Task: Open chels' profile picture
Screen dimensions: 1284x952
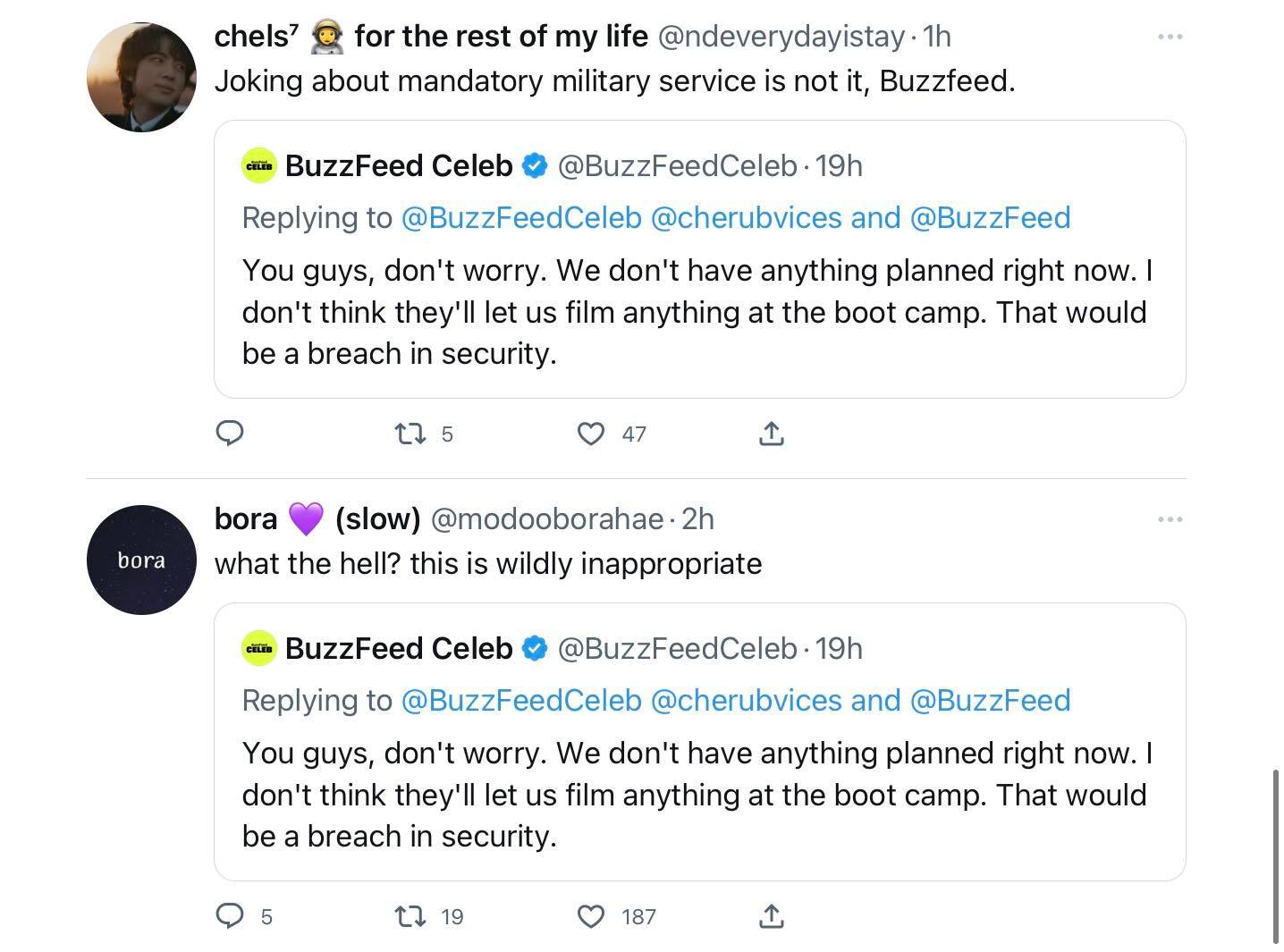Action: pyautogui.click(x=141, y=78)
